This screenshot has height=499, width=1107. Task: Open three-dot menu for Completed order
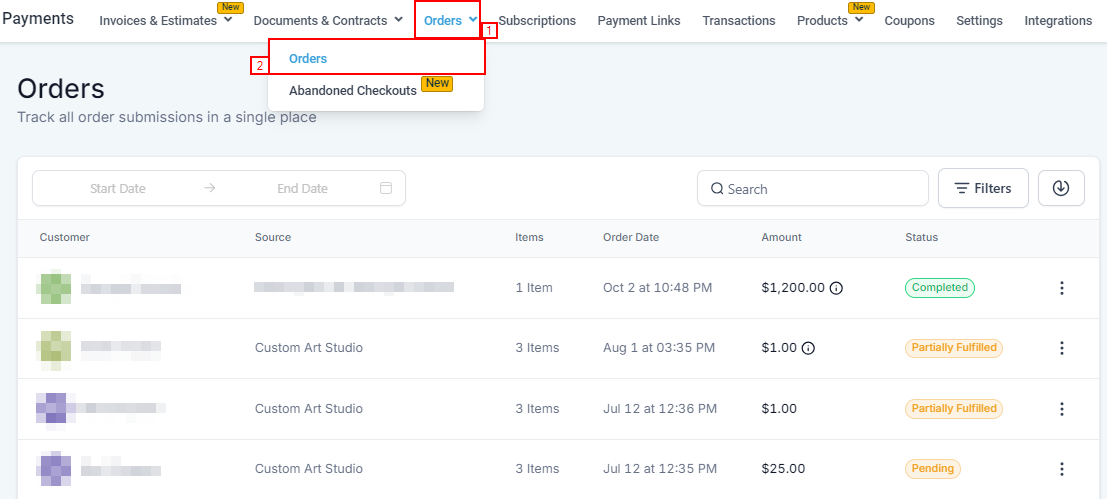(1061, 288)
